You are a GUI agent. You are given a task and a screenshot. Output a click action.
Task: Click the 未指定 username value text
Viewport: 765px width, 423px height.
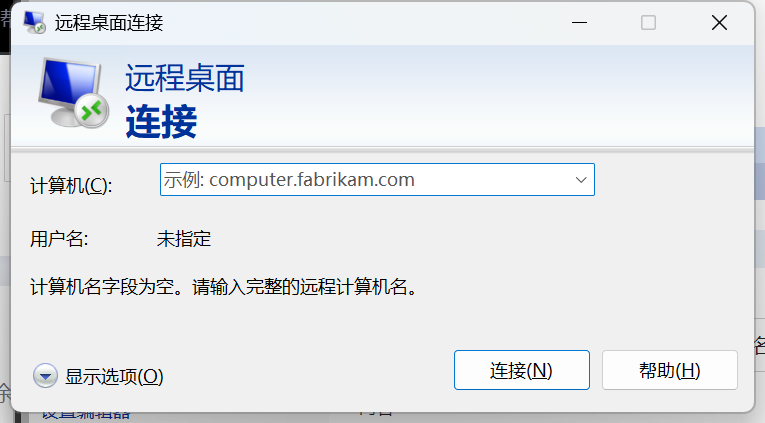coord(184,239)
